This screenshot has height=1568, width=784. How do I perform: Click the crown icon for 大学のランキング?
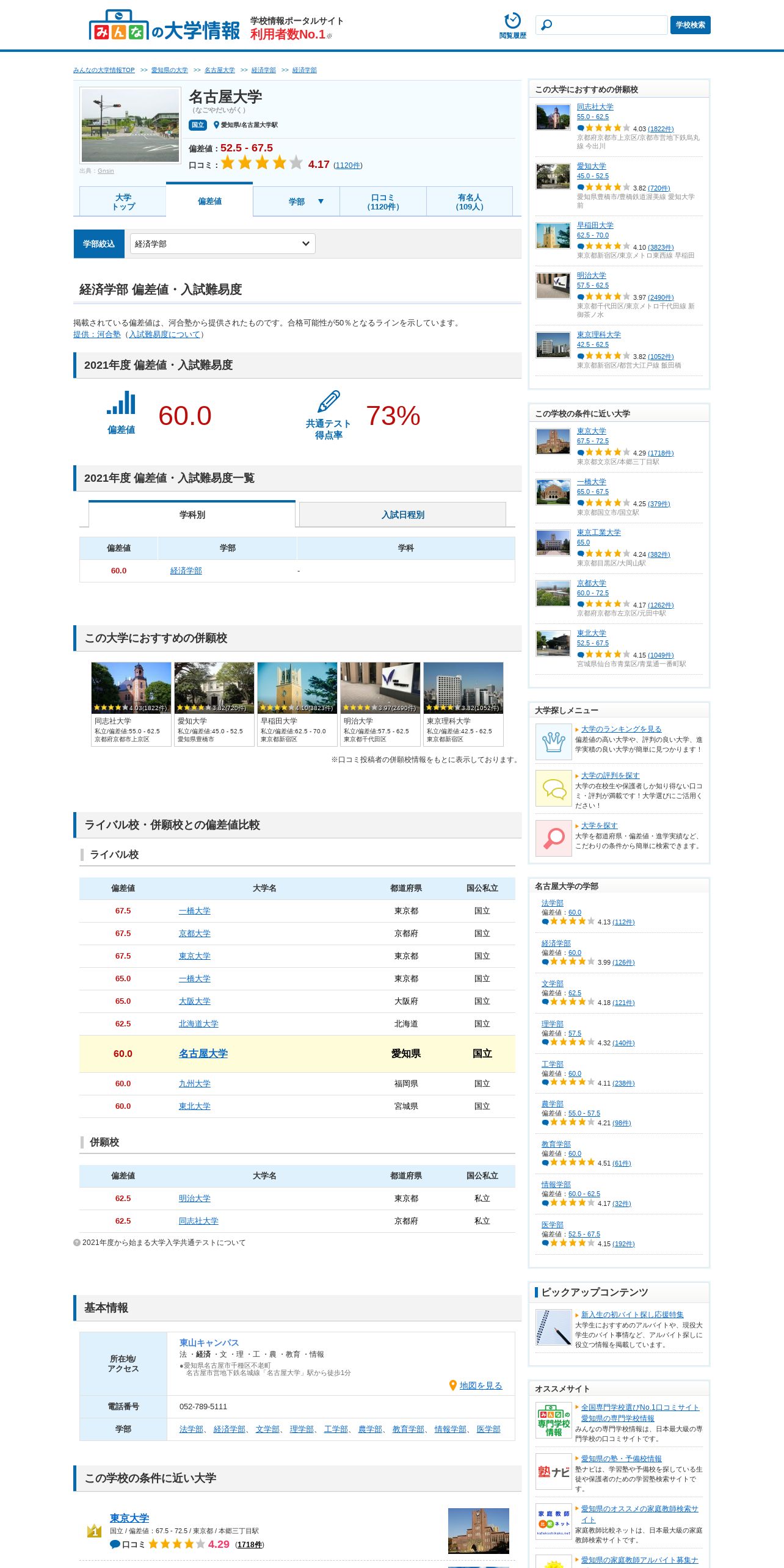(x=554, y=741)
